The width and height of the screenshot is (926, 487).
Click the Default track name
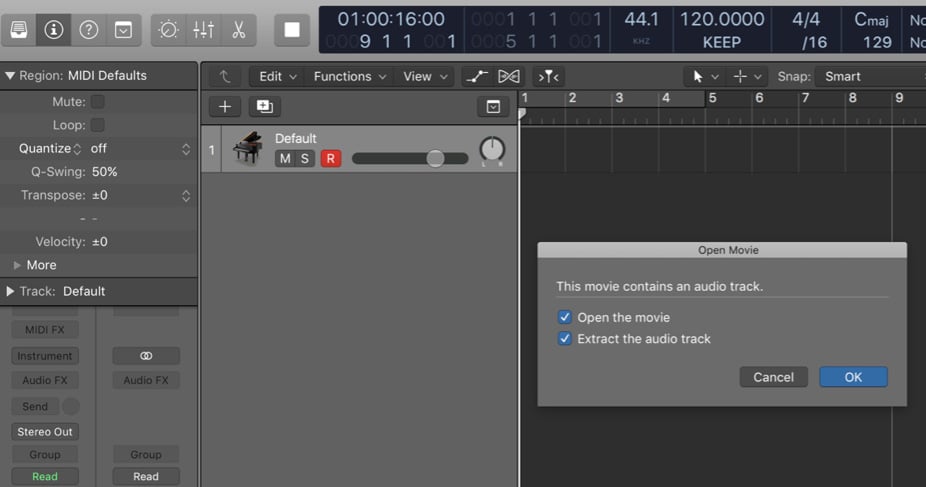pyautogui.click(x=295, y=139)
